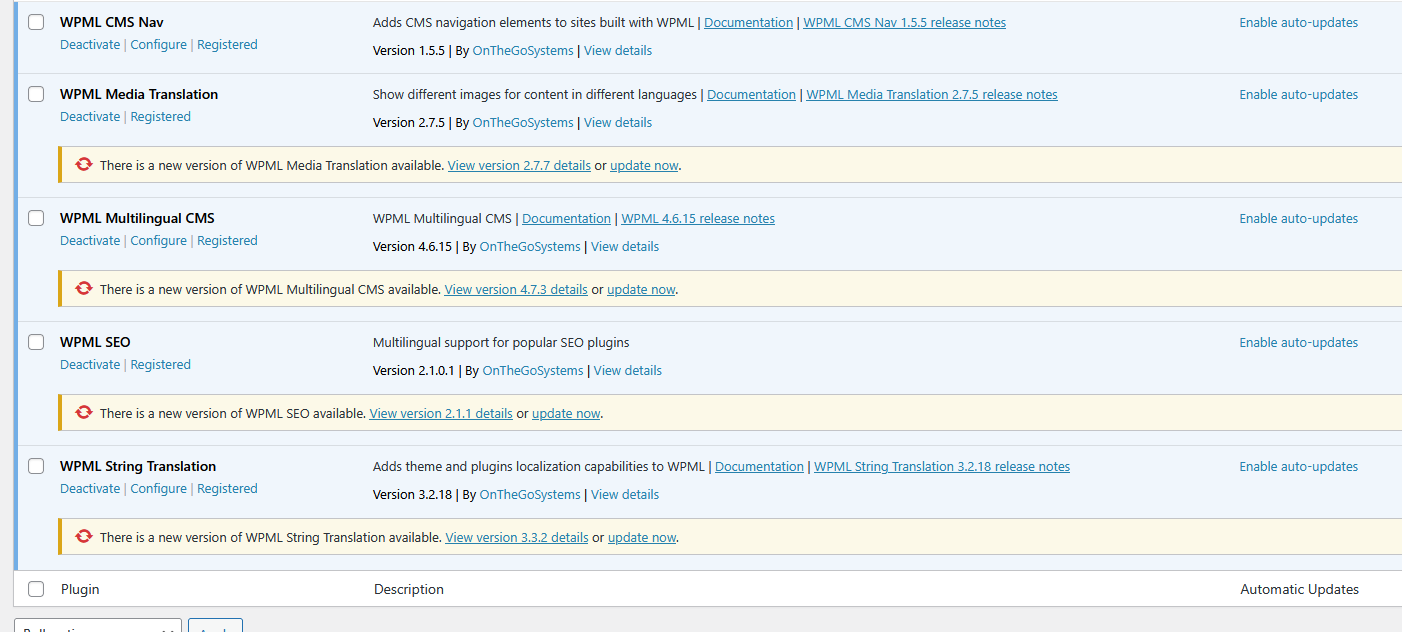Open Configure for WPML String Translation
The height and width of the screenshot is (632, 1402).
(x=158, y=489)
